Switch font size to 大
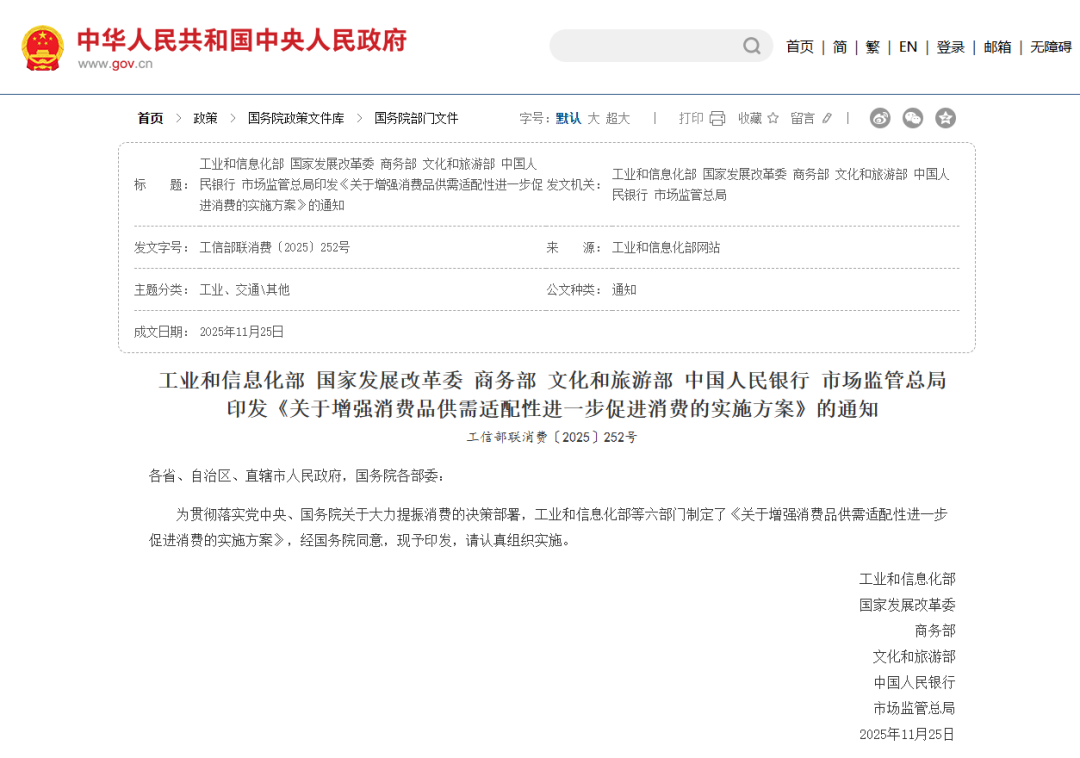The width and height of the screenshot is (1080, 758). [593, 118]
